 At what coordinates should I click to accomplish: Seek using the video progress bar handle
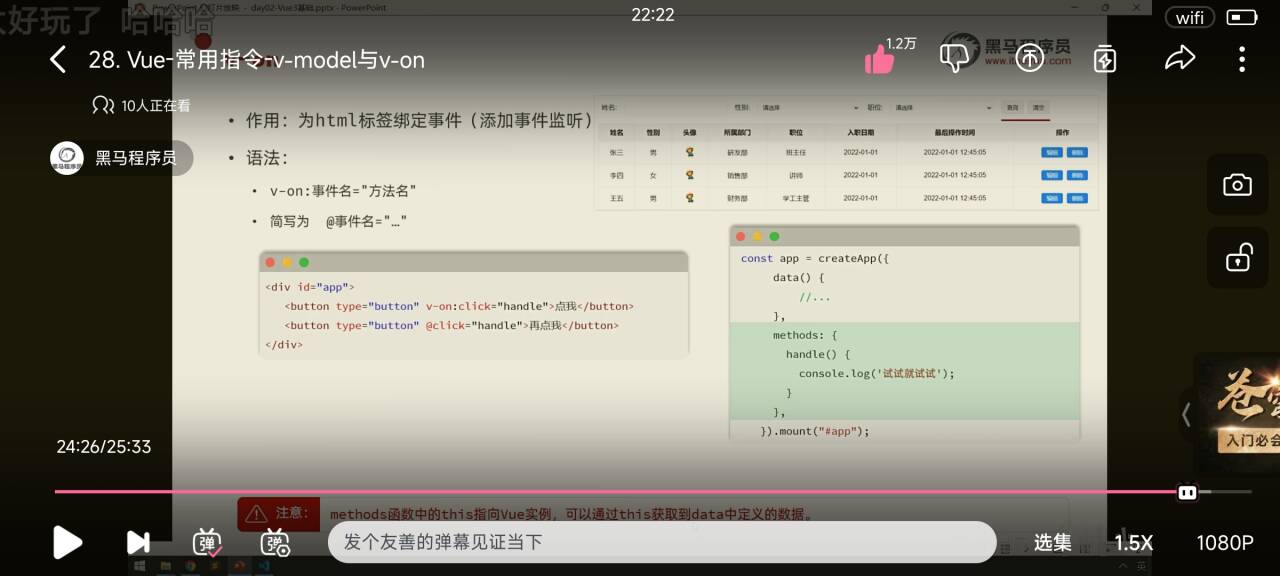[x=1187, y=492]
